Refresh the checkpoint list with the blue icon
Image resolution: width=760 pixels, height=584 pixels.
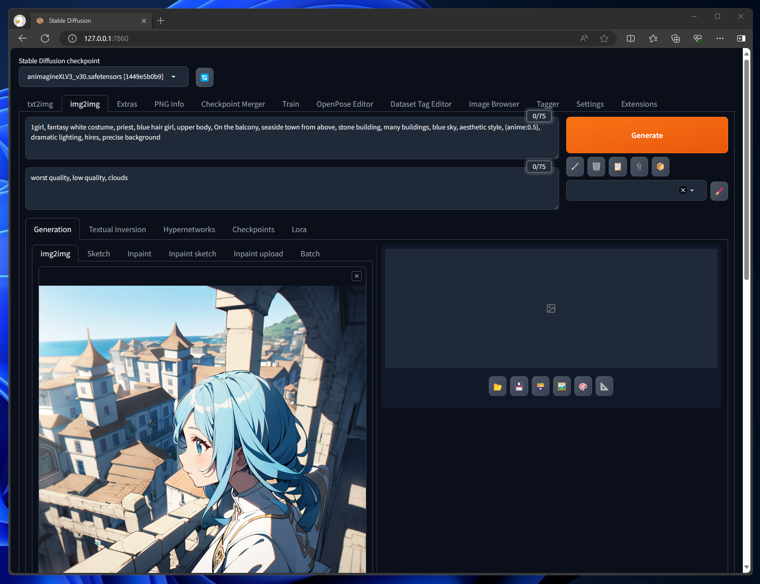[205, 78]
